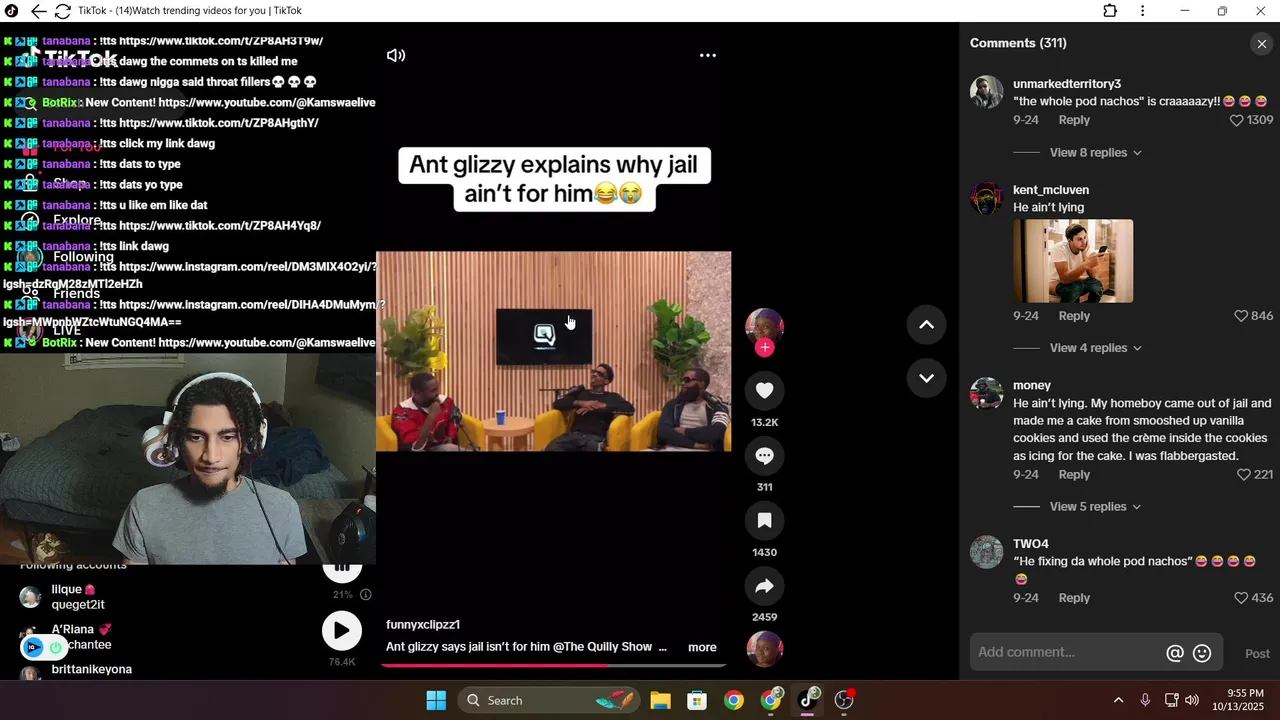Reply to kent_mcluven's comment
This screenshot has width=1280, height=720.
(x=1074, y=316)
